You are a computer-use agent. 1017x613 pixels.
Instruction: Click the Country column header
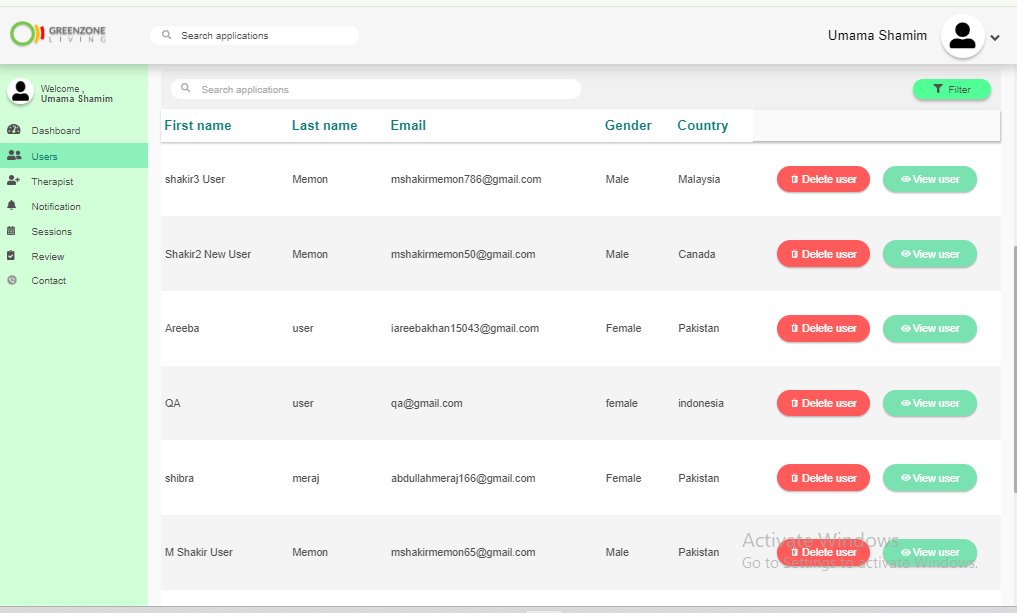702,125
